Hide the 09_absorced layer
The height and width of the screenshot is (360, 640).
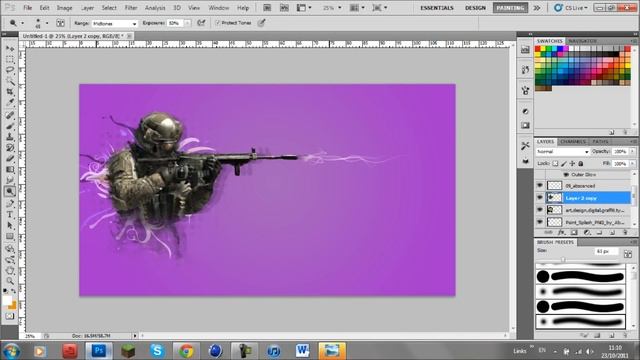pyautogui.click(x=540, y=186)
